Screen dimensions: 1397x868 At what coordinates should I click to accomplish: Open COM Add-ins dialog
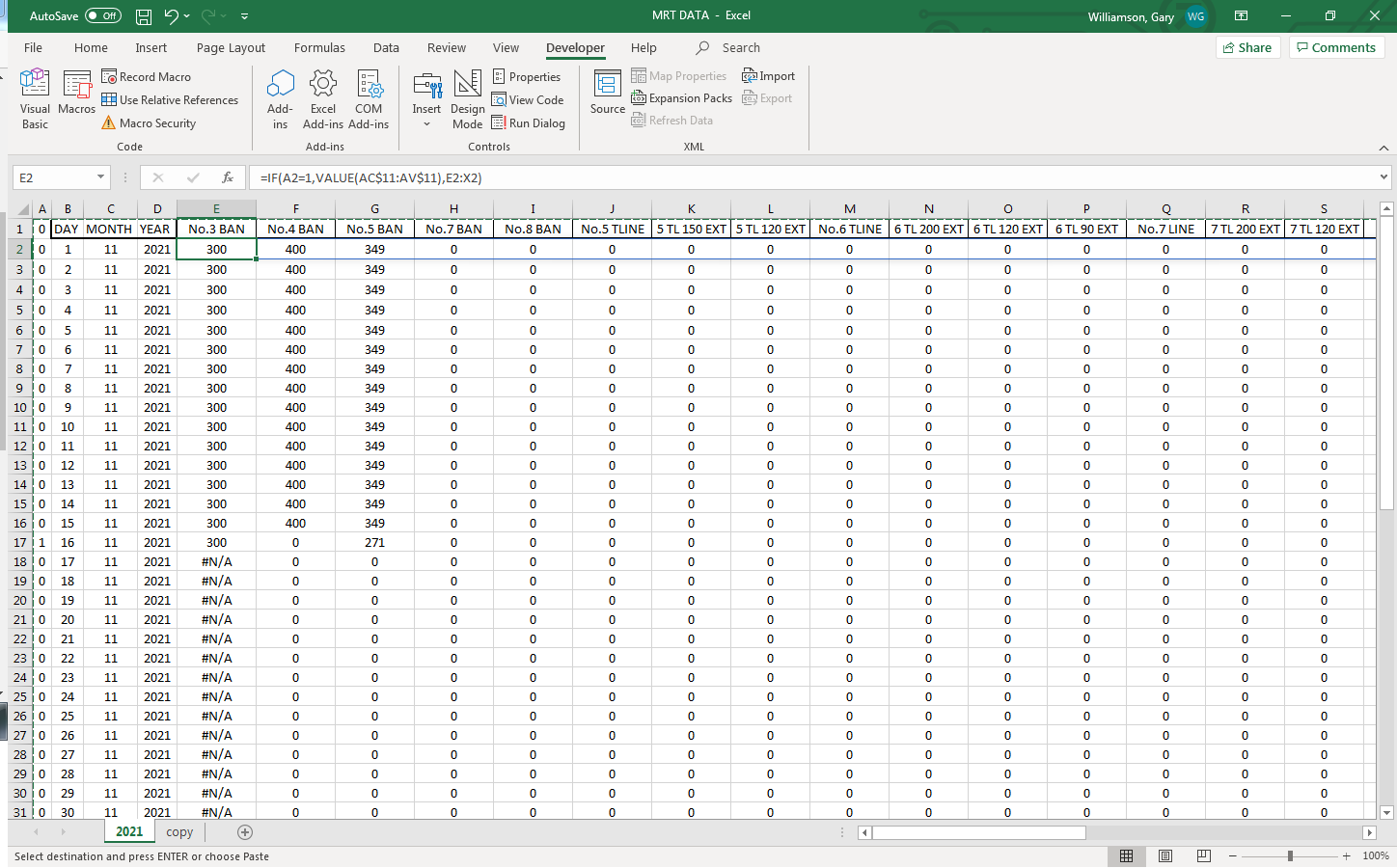369,99
